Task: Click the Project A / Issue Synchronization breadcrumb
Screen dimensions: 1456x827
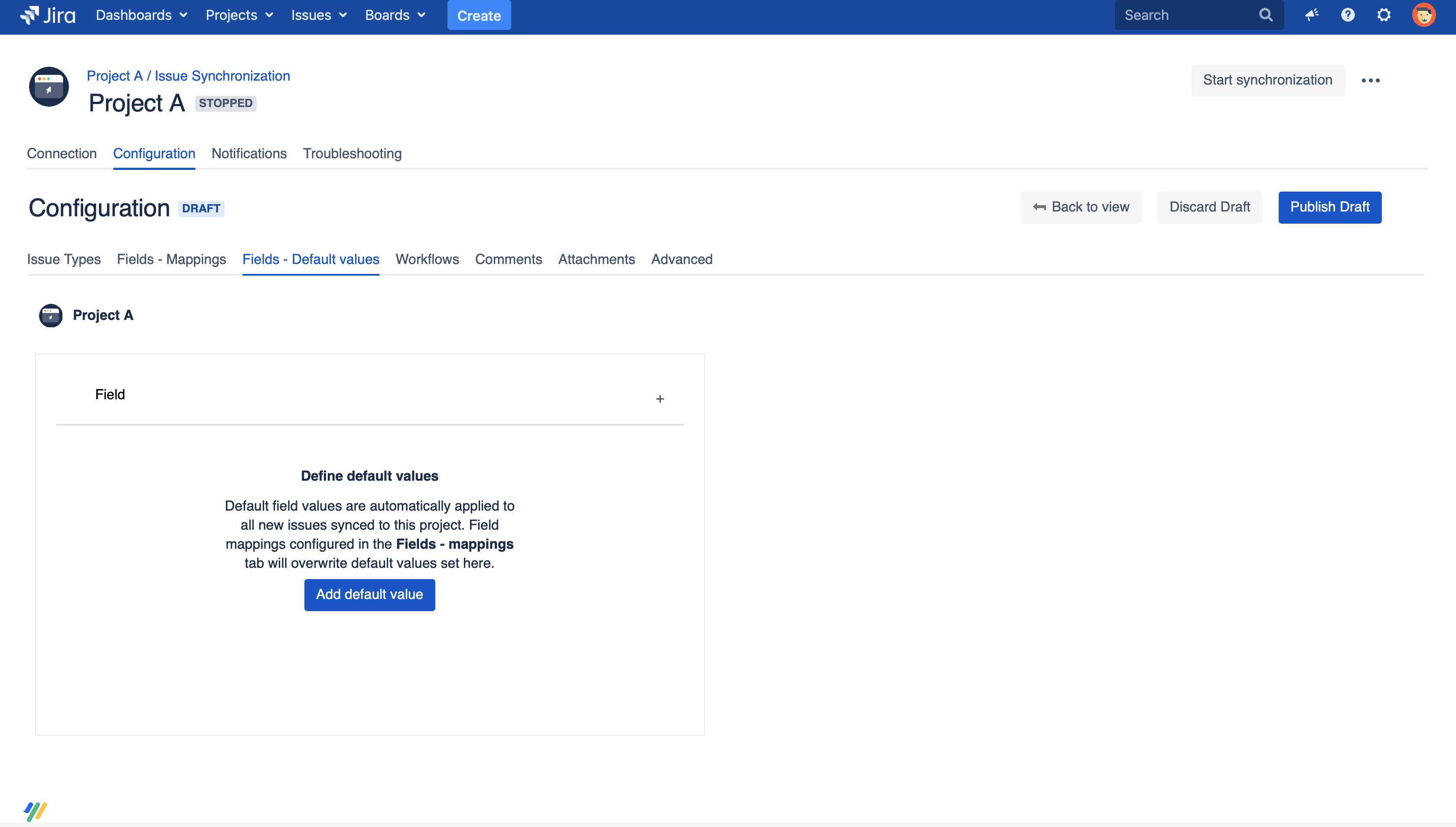Action: click(x=188, y=76)
